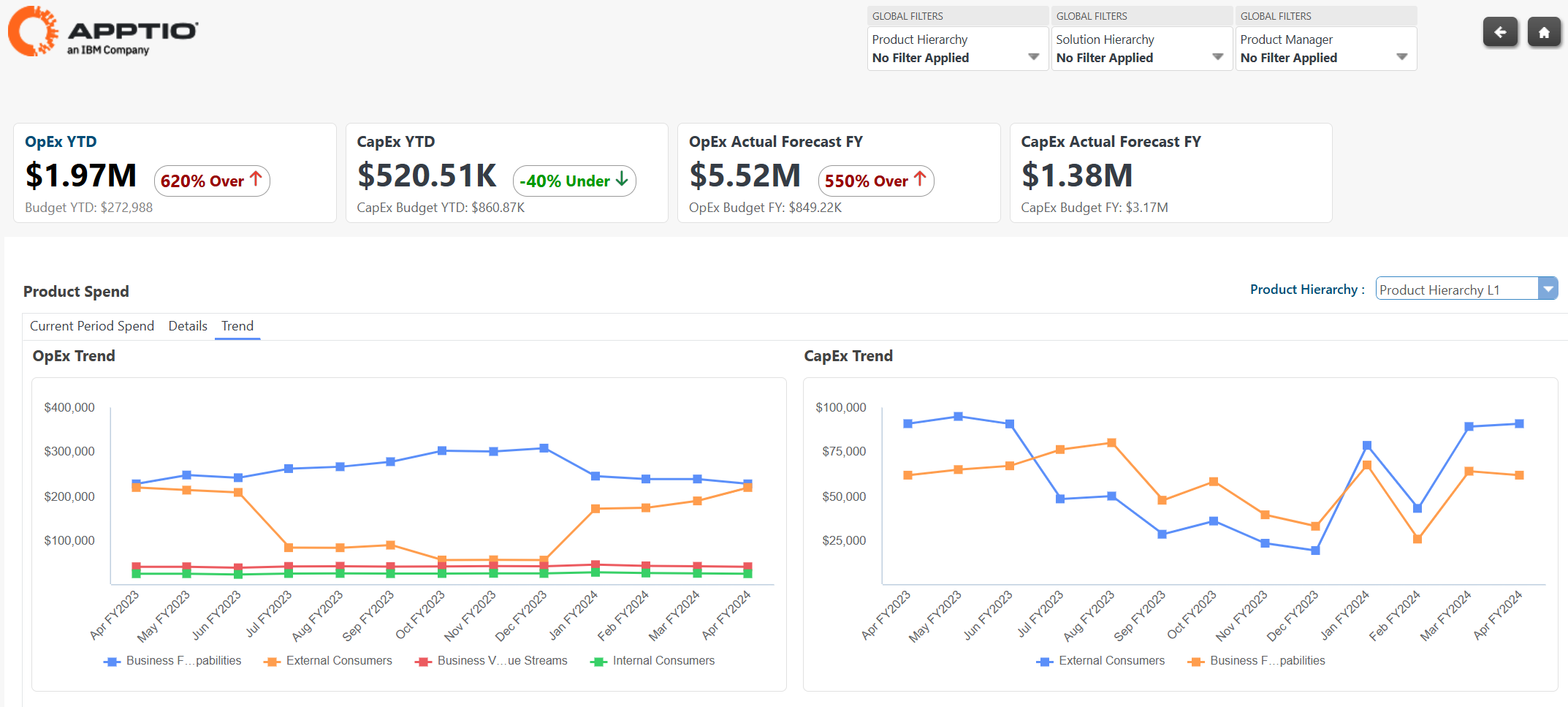Click the home icon button

coord(1543,32)
